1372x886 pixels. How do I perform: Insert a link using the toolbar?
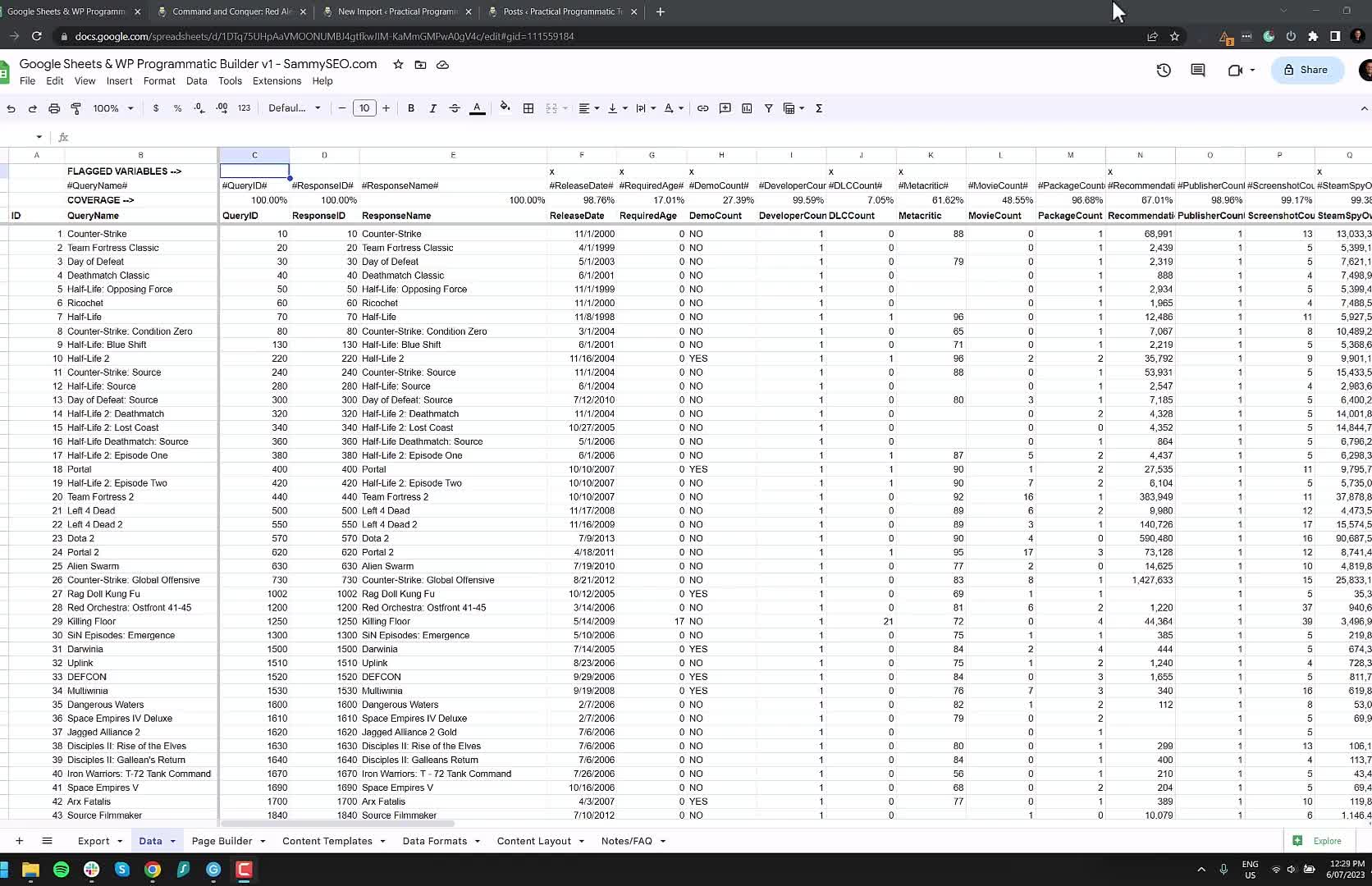click(703, 108)
